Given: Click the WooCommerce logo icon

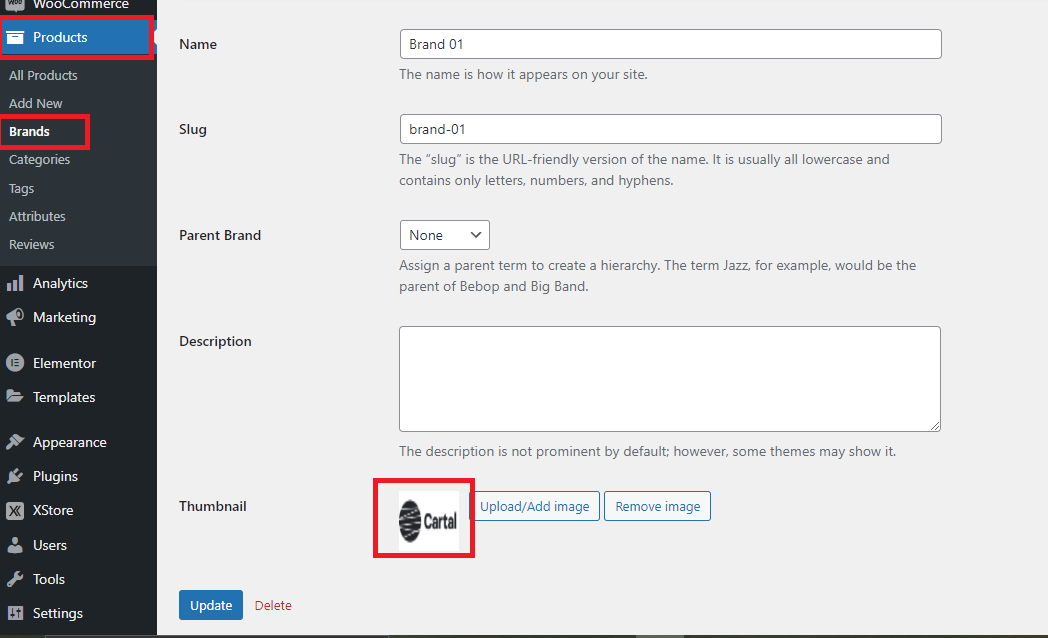Looking at the screenshot, I should (15, 5).
